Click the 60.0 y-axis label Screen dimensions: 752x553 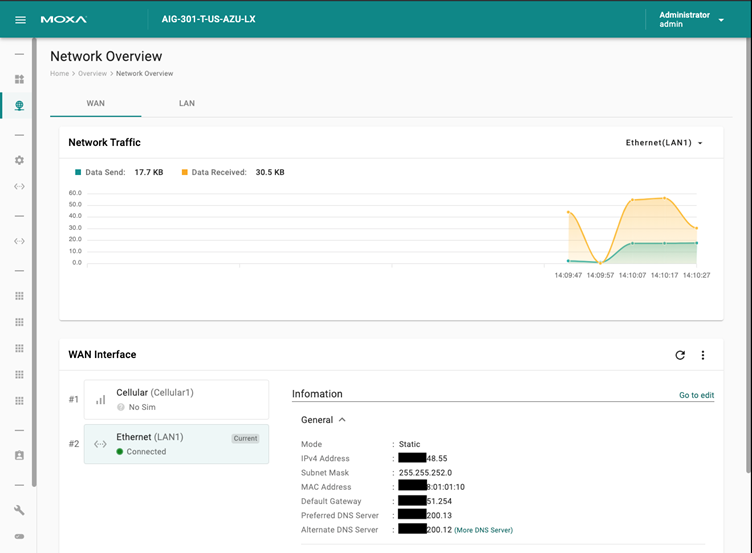tap(75, 193)
